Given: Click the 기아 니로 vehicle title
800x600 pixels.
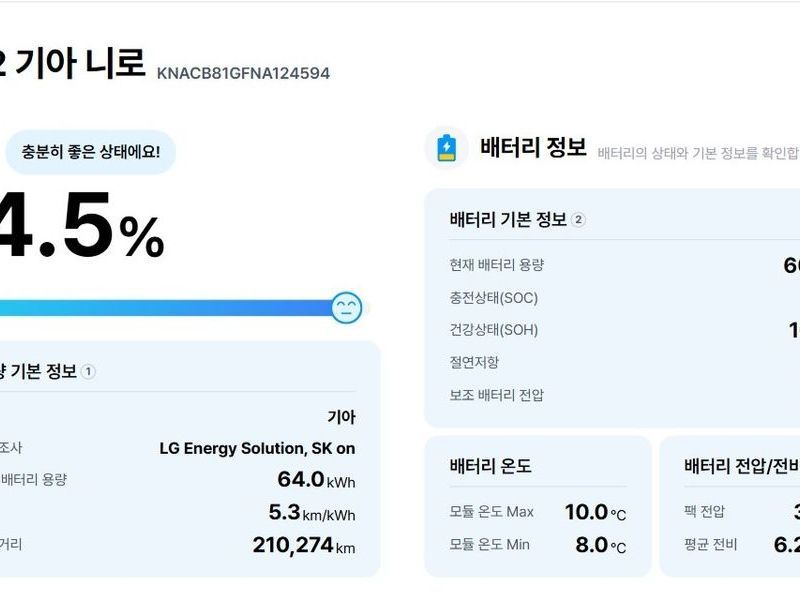Looking at the screenshot, I should point(80,63).
